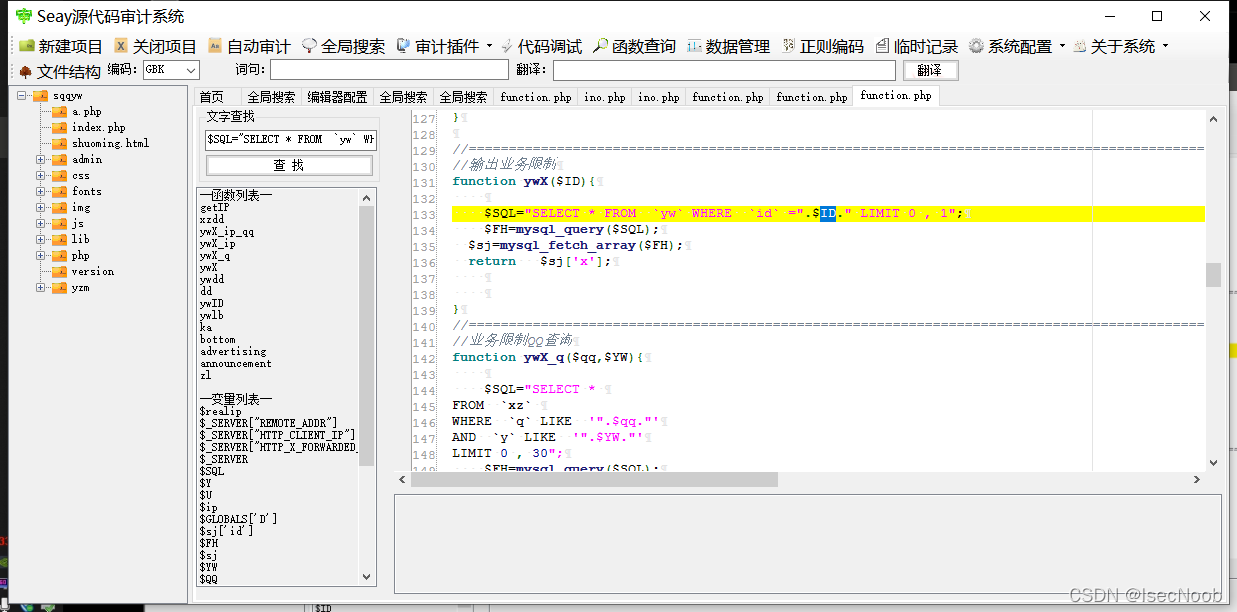Open the 审计插件 dropdown arrow
1237x612 pixels.
click(489, 46)
